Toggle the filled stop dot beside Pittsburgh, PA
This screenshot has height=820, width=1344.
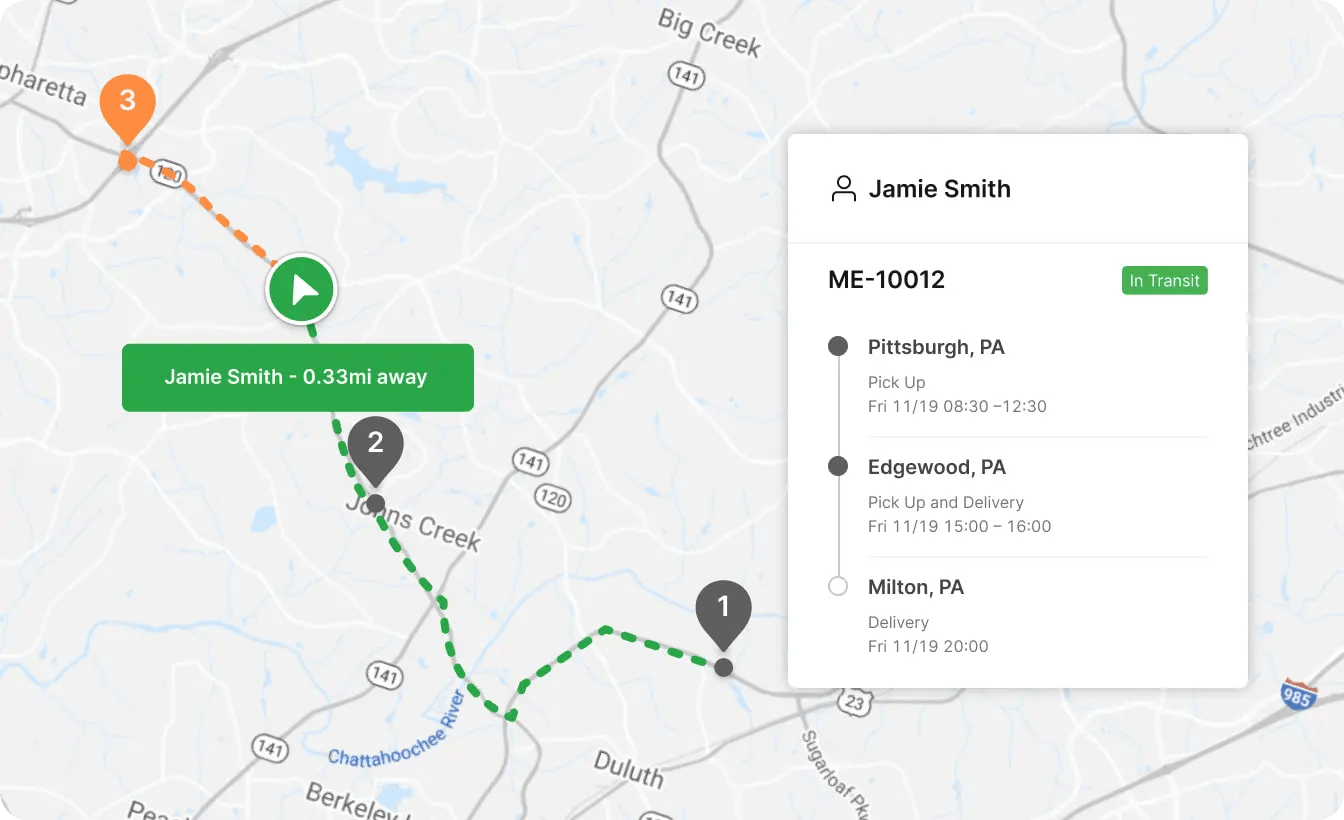838,346
